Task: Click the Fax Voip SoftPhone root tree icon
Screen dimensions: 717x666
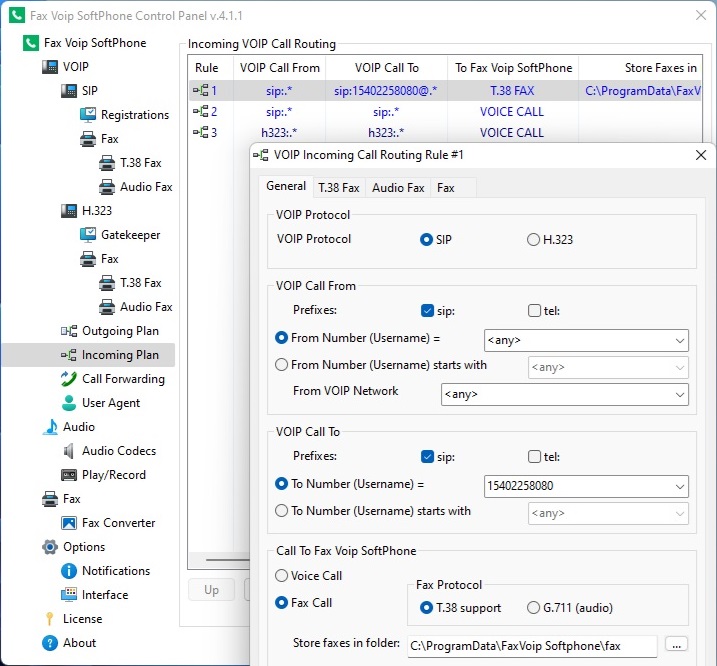Action: (31, 43)
